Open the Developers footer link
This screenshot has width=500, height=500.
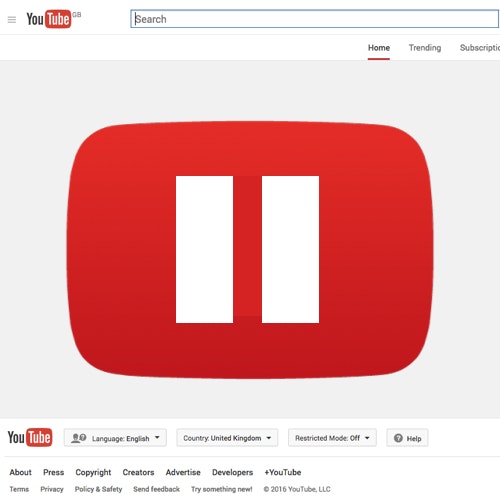tap(233, 473)
